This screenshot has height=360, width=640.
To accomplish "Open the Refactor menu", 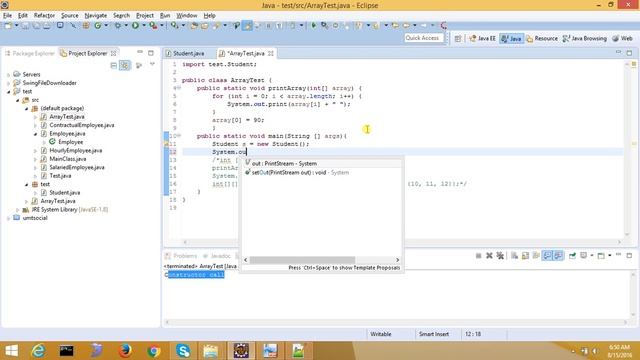I will point(44,16).
